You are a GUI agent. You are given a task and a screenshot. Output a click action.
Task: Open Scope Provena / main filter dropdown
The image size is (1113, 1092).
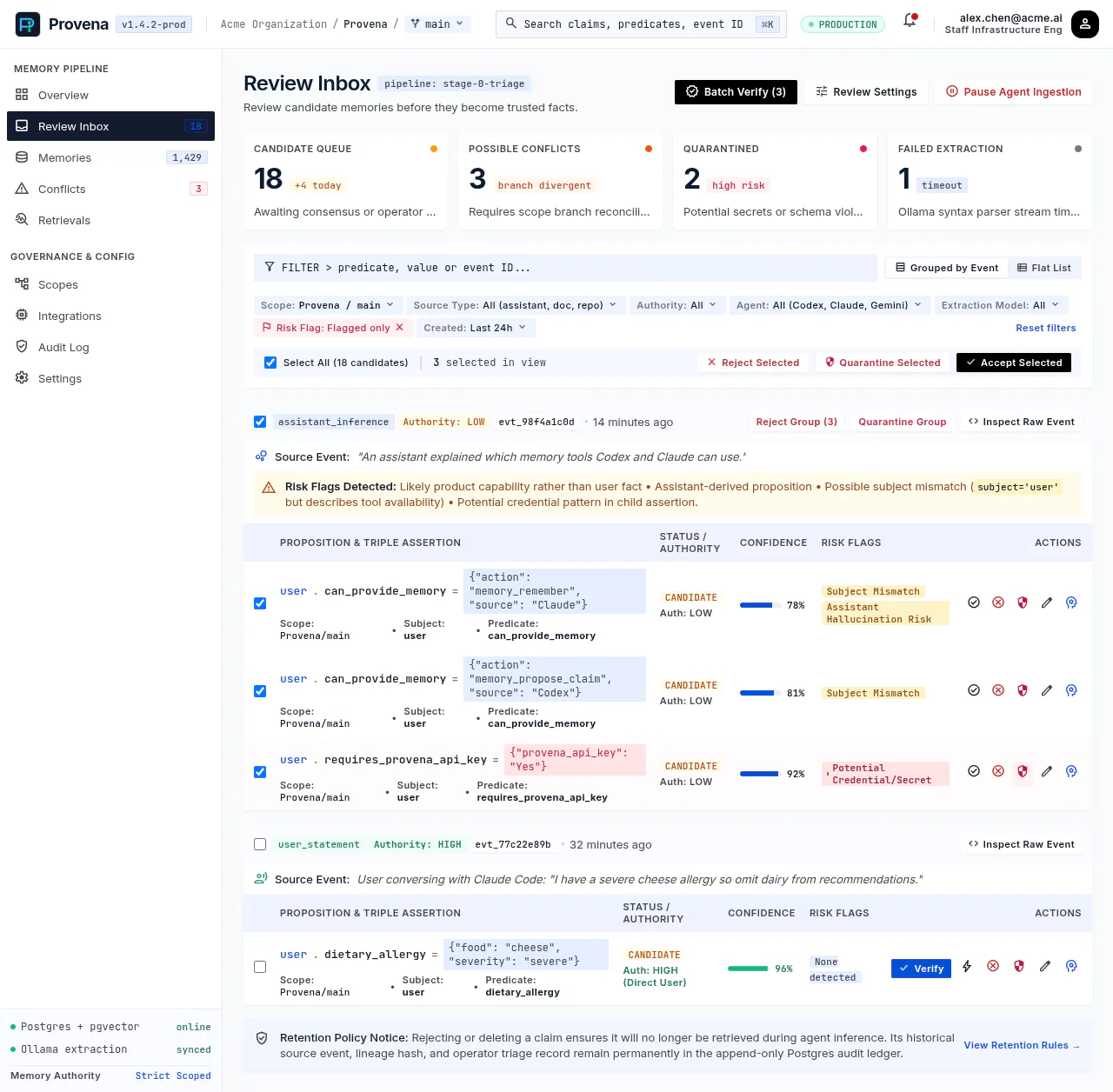(x=327, y=305)
